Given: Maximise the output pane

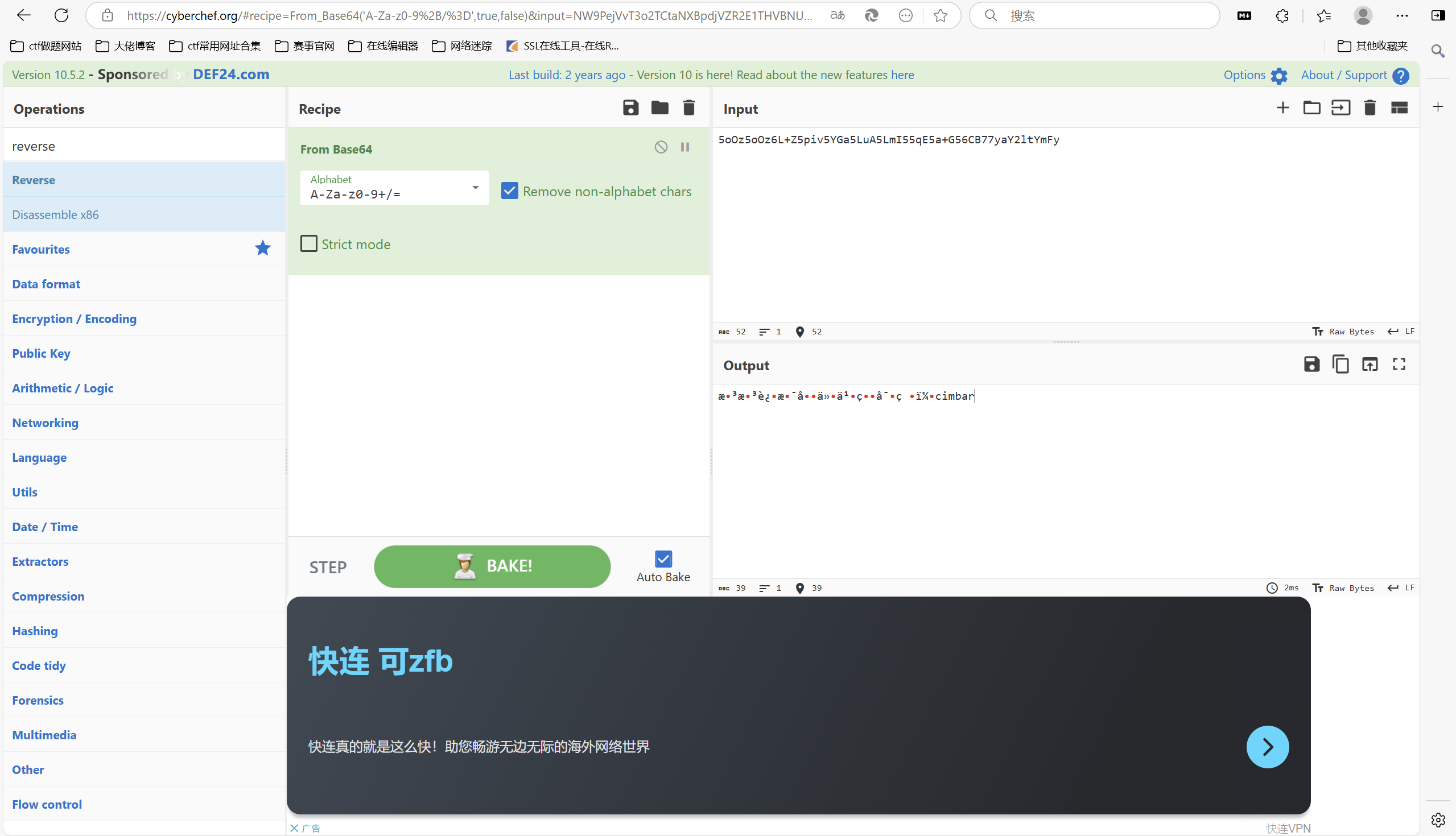Looking at the screenshot, I should pyautogui.click(x=1399, y=365).
